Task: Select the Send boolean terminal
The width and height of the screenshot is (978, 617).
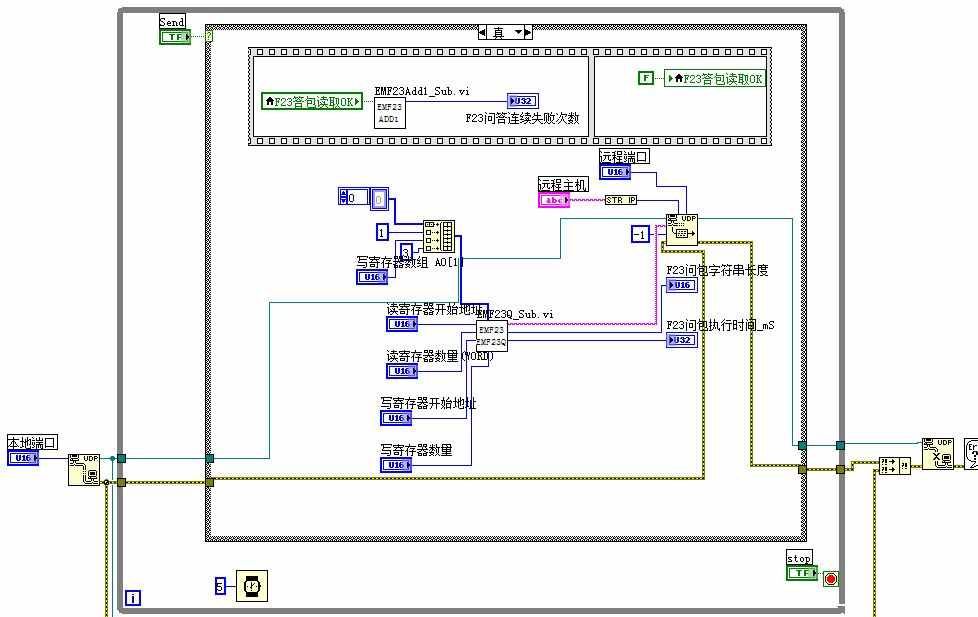Action: (175, 37)
